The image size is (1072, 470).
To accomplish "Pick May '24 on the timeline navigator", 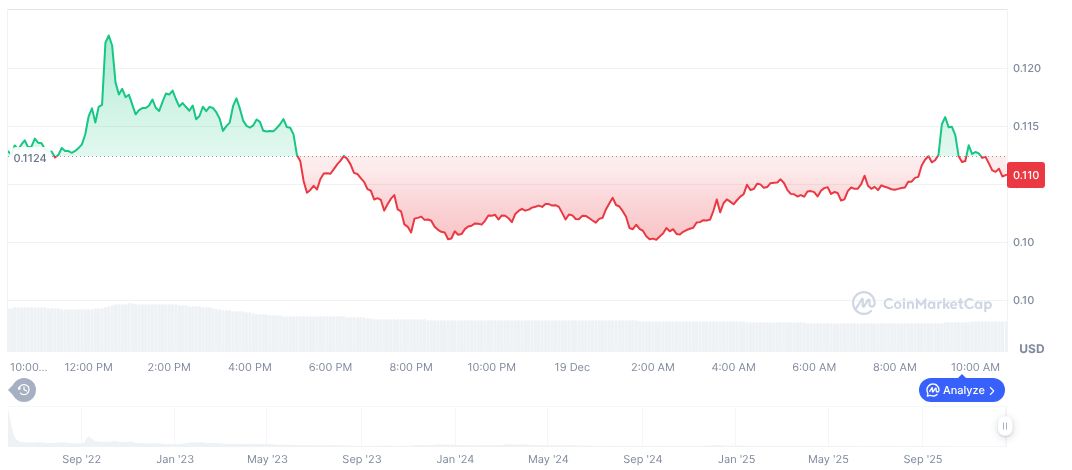I will [x=548, y=459].
